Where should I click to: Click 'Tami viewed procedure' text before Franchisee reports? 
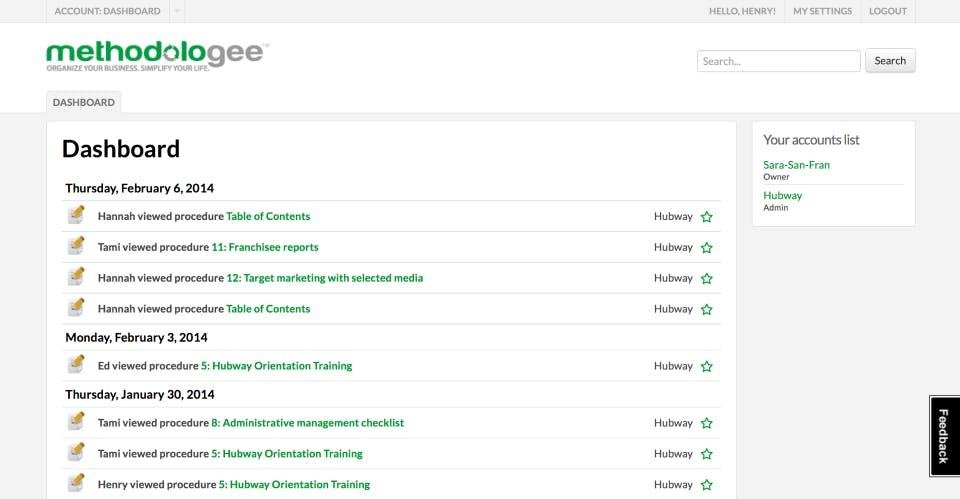(153, 247)
